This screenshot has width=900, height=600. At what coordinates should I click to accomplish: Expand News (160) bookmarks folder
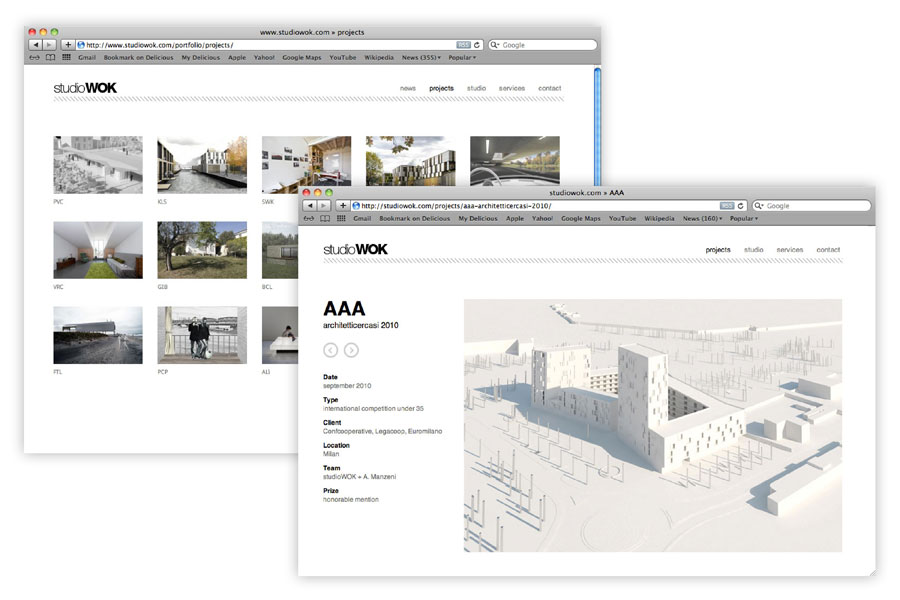pyautogui.click(x=702, y=218)
